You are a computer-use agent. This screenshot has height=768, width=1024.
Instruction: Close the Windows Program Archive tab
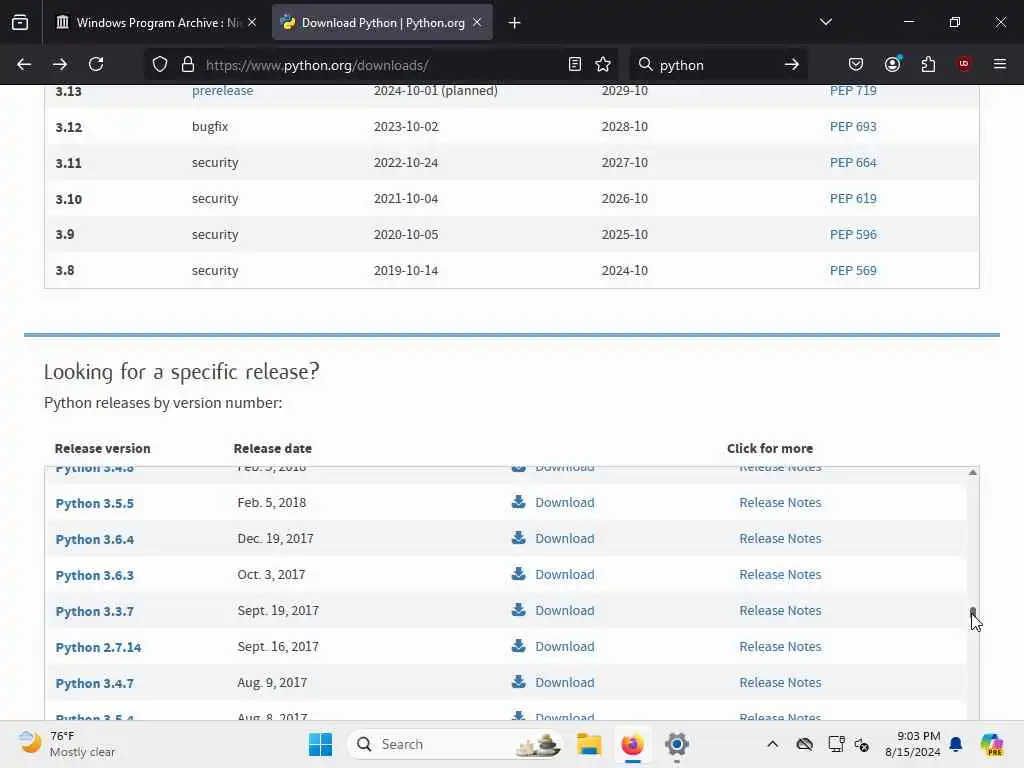(252, 22)
